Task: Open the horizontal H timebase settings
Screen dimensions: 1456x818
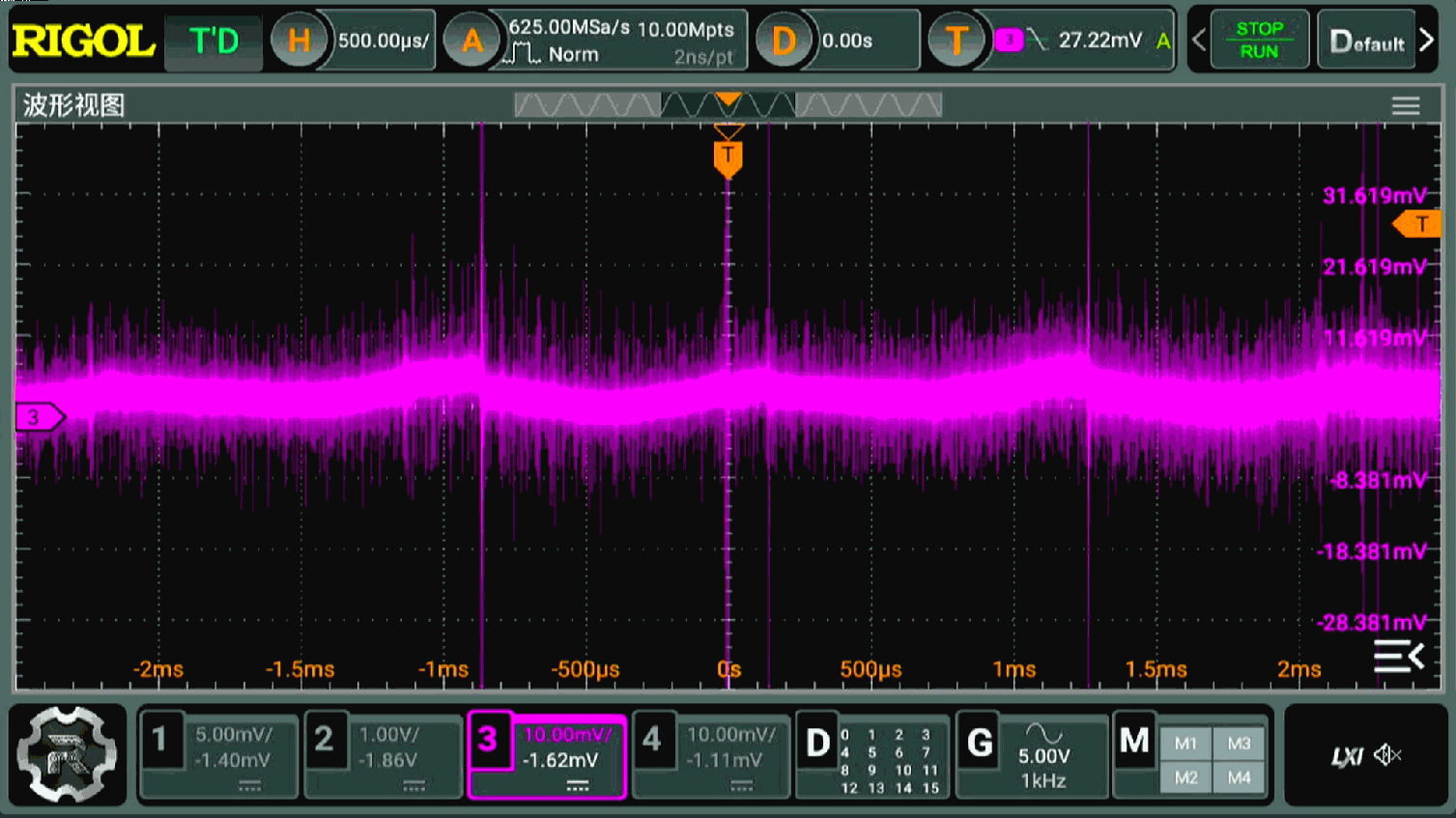Action: [299, 41]
